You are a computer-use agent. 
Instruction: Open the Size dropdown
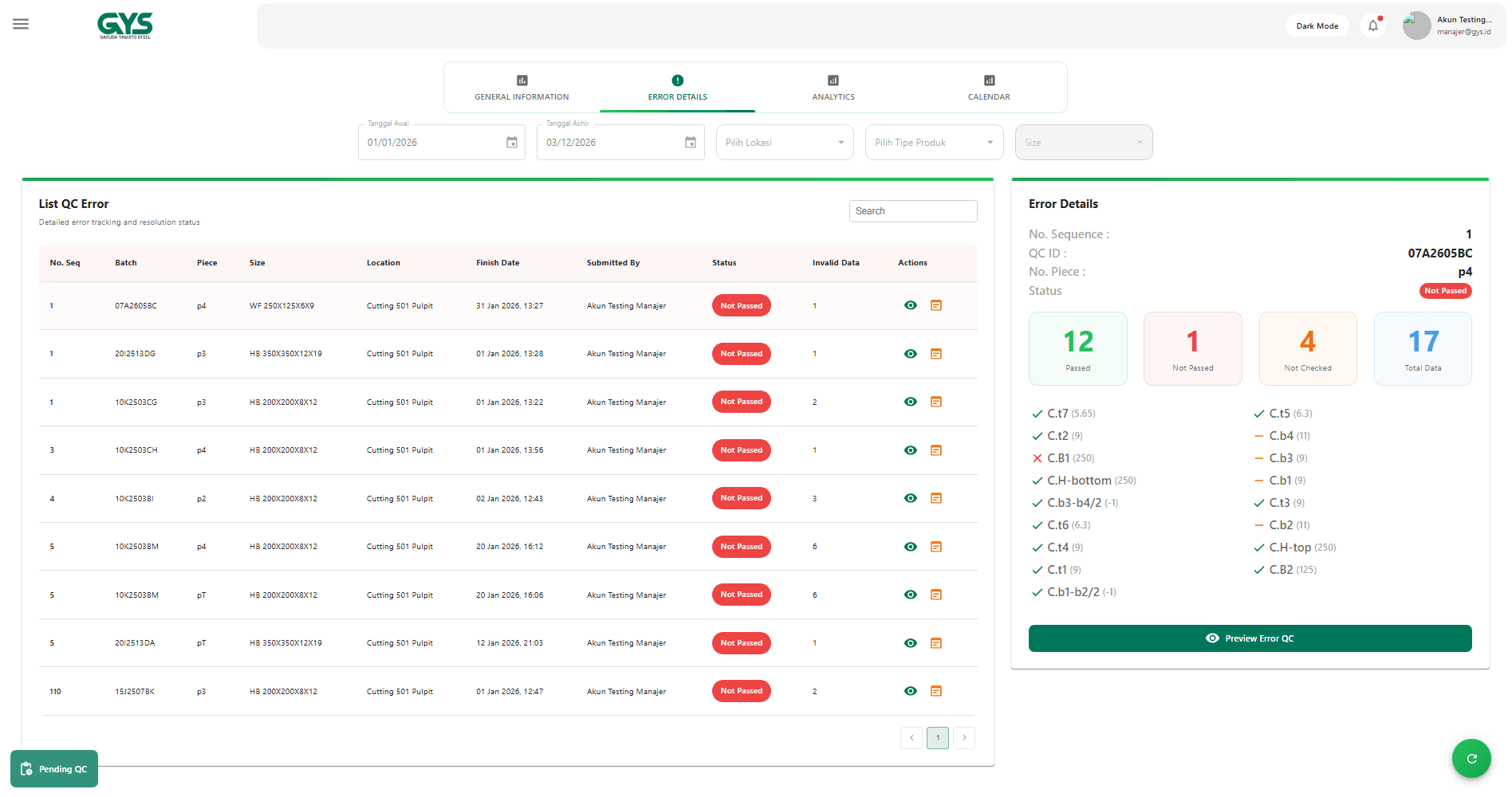tap(1083, 143)
